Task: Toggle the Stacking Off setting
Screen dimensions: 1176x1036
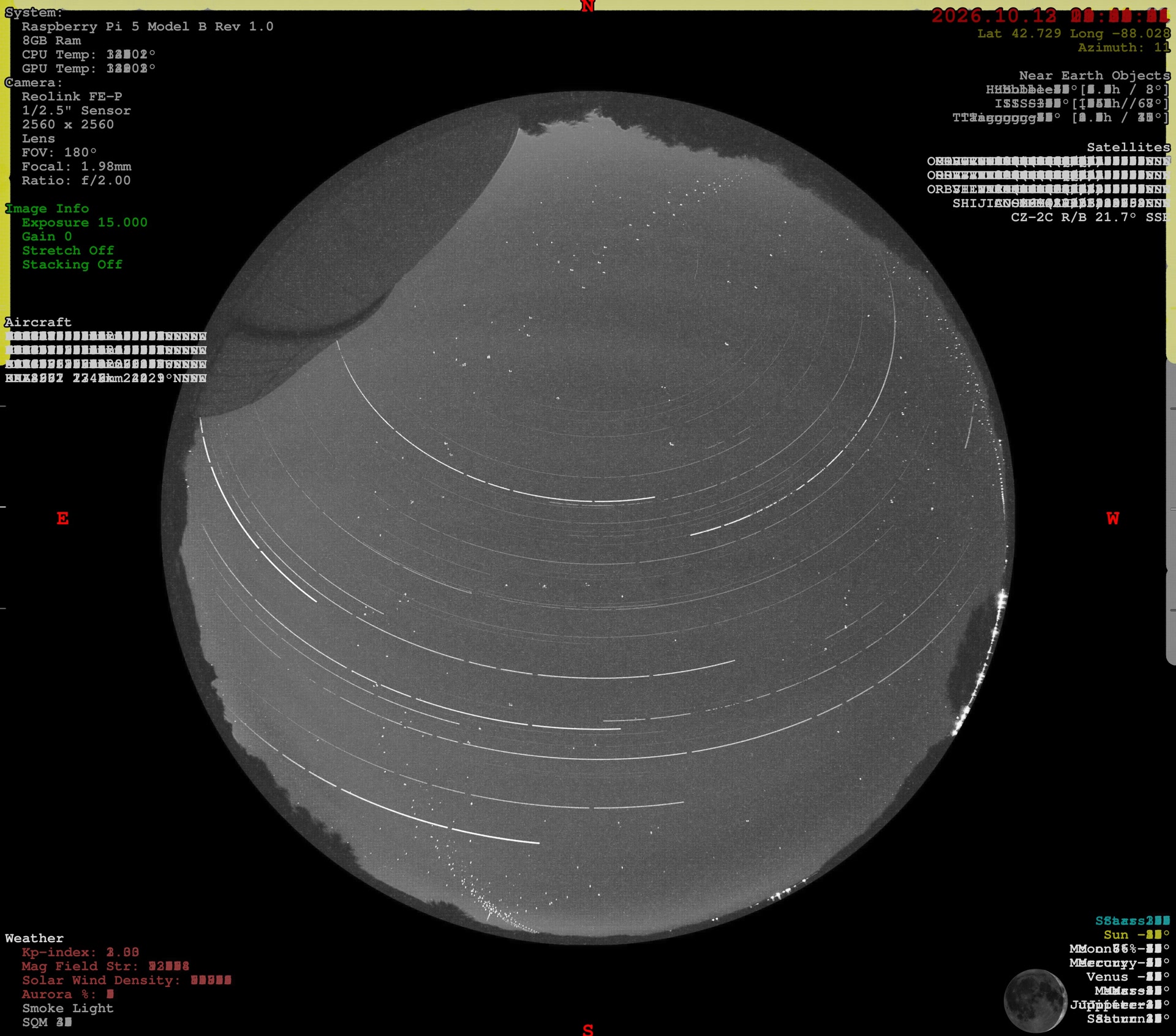Action: tap(72, 265)
